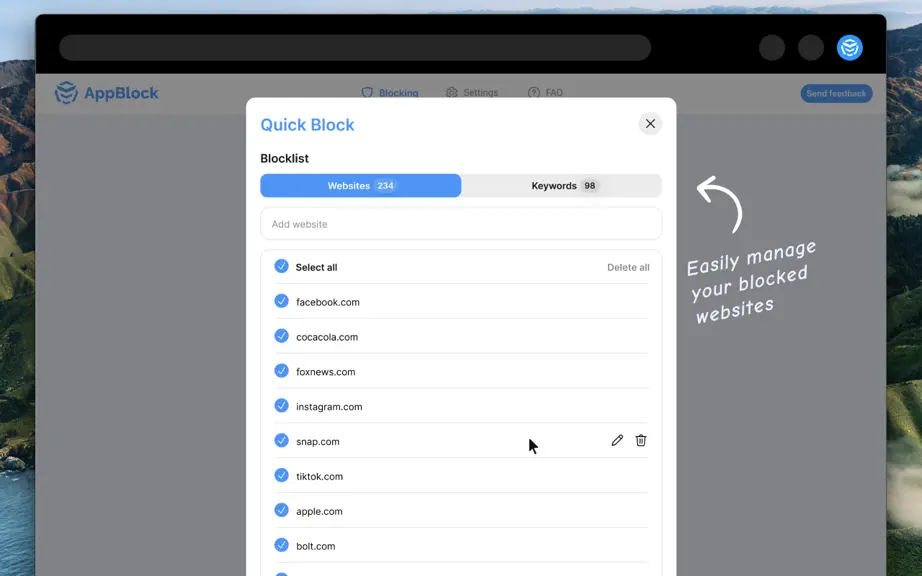
Task: Focus the Add website input field
Action: pyautogui.click(x=461, y=223)
